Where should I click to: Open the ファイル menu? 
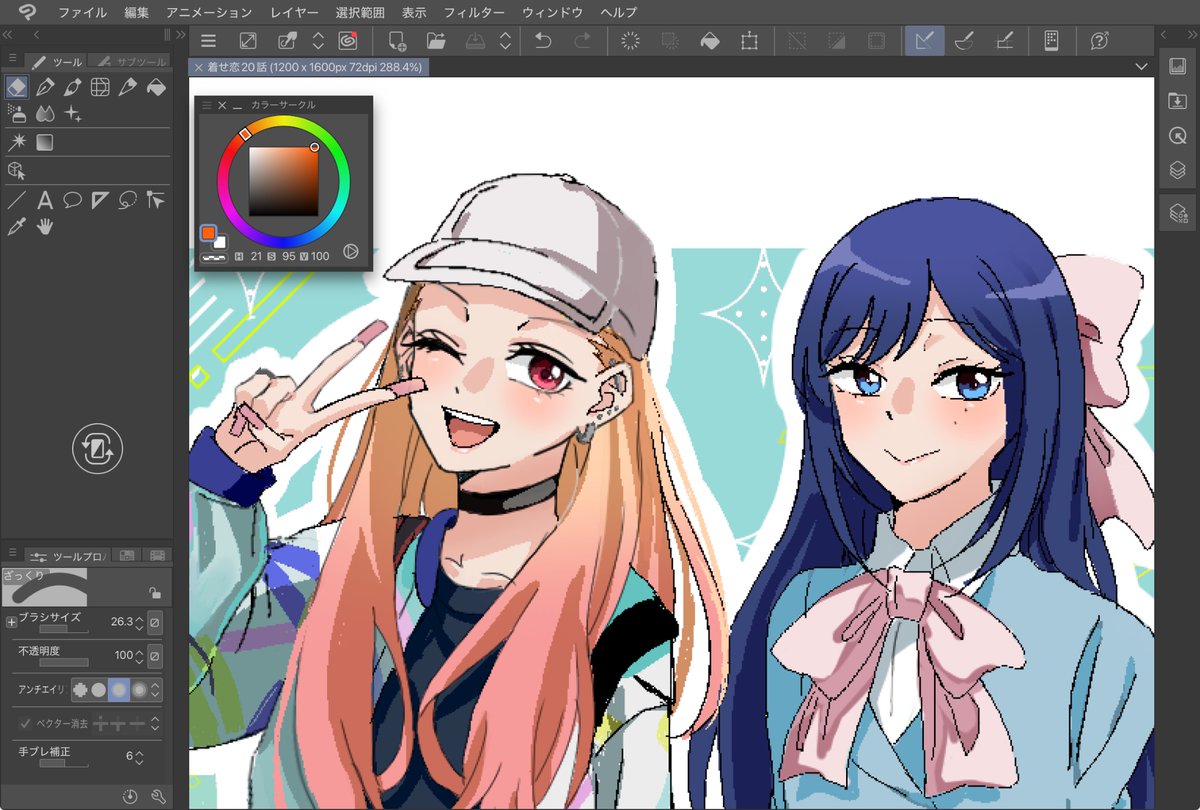(x=83, y=13)
